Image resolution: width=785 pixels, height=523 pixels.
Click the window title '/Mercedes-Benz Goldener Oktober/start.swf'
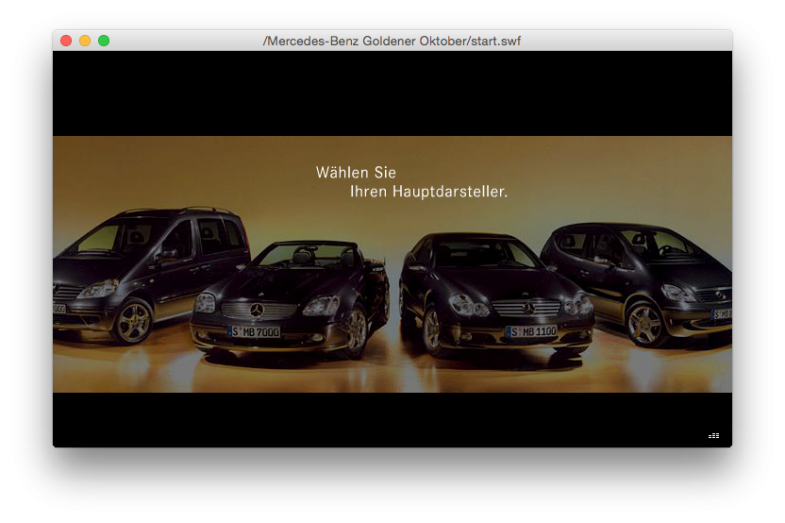pos(392,41)
